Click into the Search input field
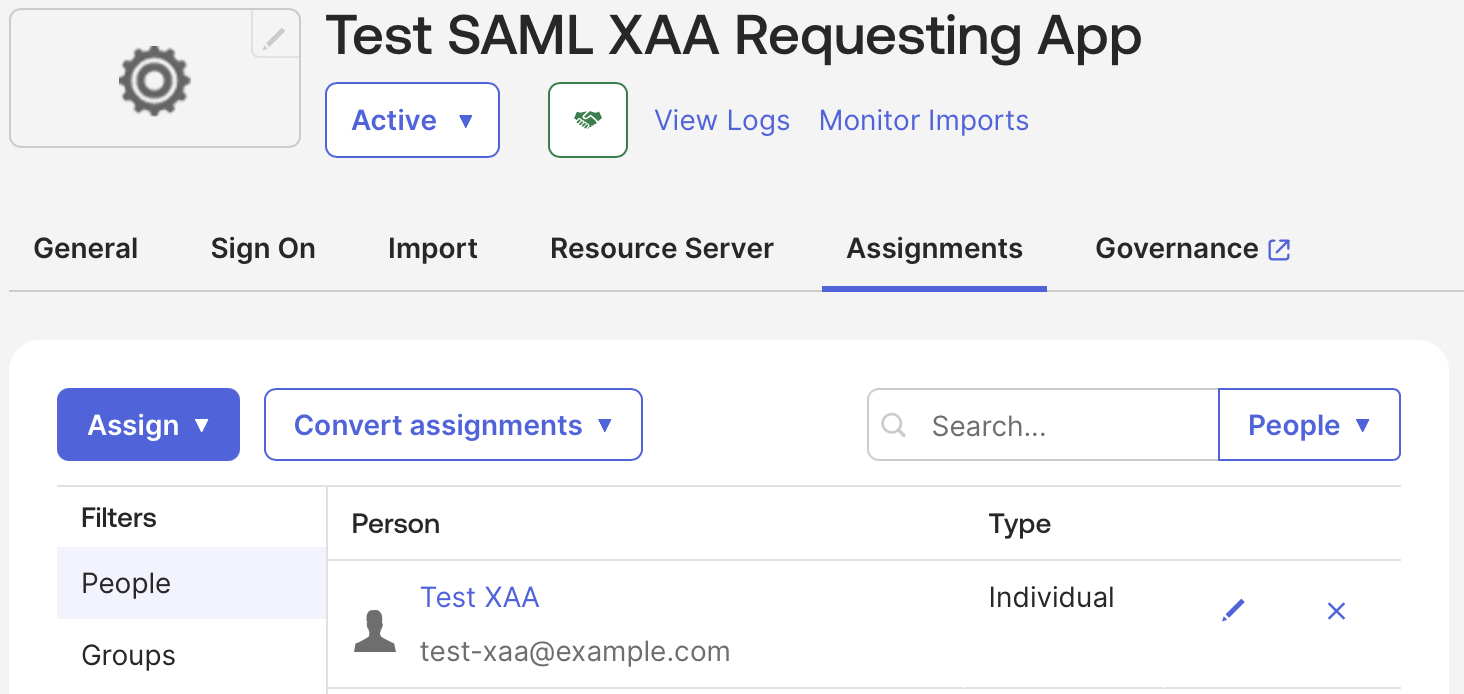1464x694 pixels. tap(1043, 425)
